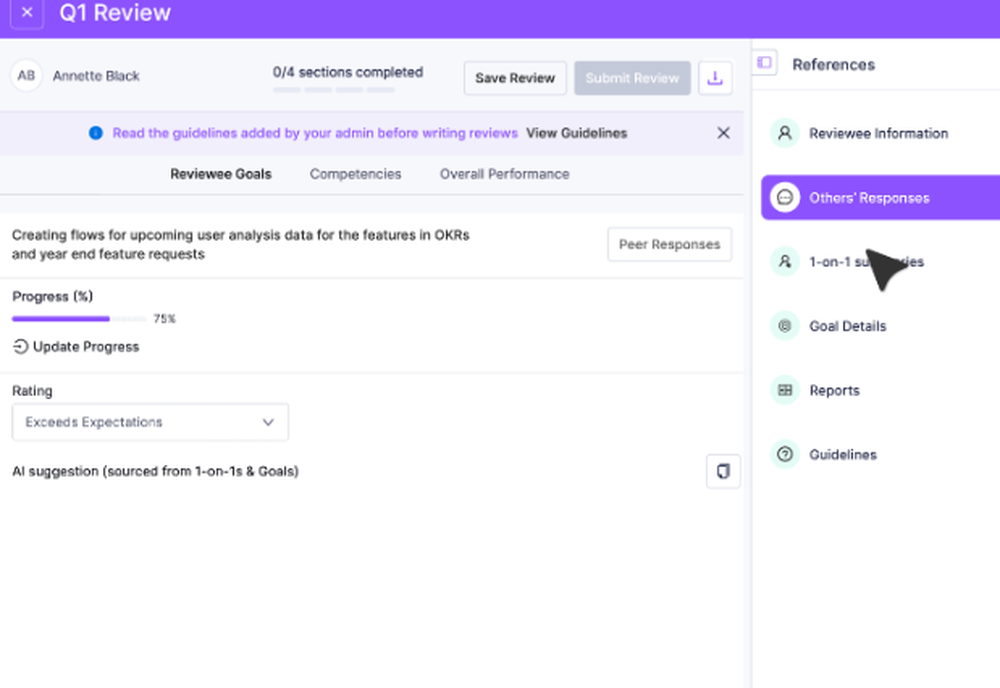Open the Reviewee Information reference panel
Screen dimensions: 1000x688
pyautogui.click(x=876, y=133)
